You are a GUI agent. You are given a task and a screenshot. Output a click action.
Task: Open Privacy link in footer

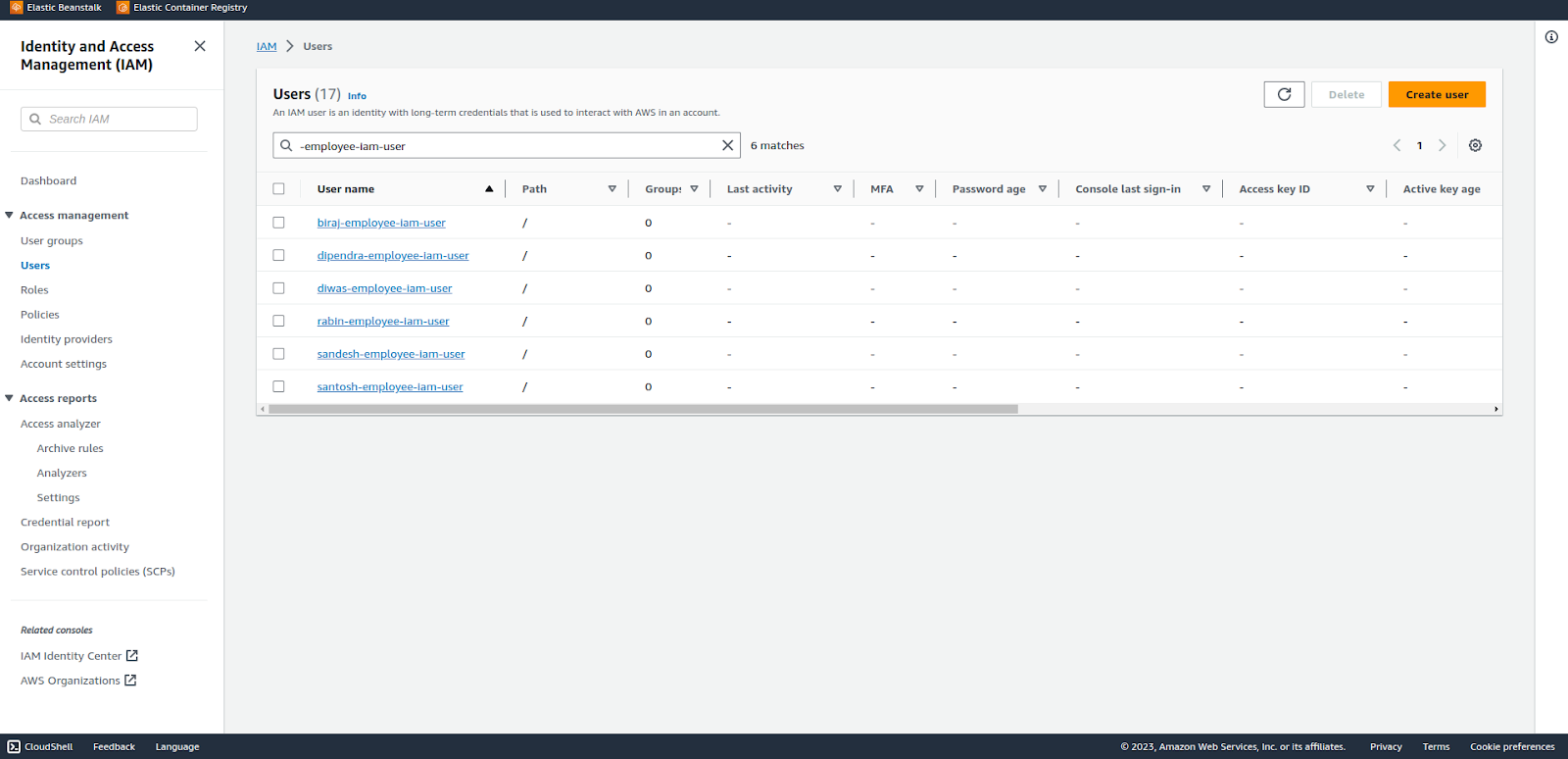click(1386, 746)
